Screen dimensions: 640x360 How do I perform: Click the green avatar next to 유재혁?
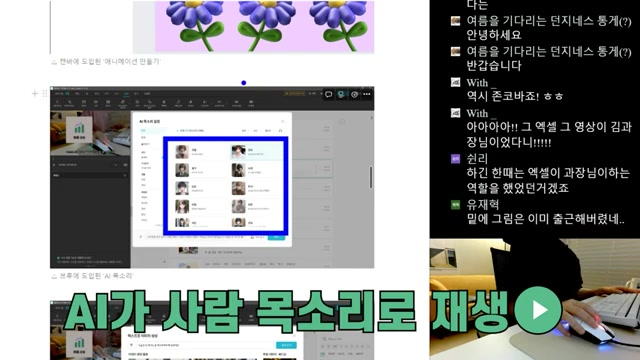point(456,204)
